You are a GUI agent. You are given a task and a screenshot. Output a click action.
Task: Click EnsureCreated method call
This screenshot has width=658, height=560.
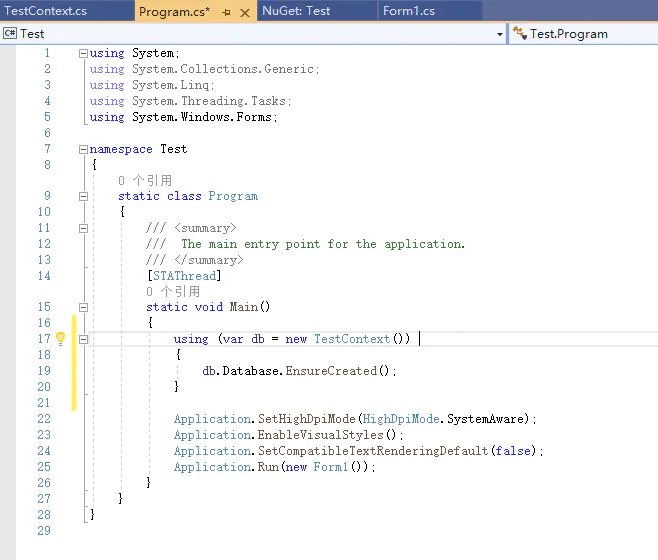point(331,371)
